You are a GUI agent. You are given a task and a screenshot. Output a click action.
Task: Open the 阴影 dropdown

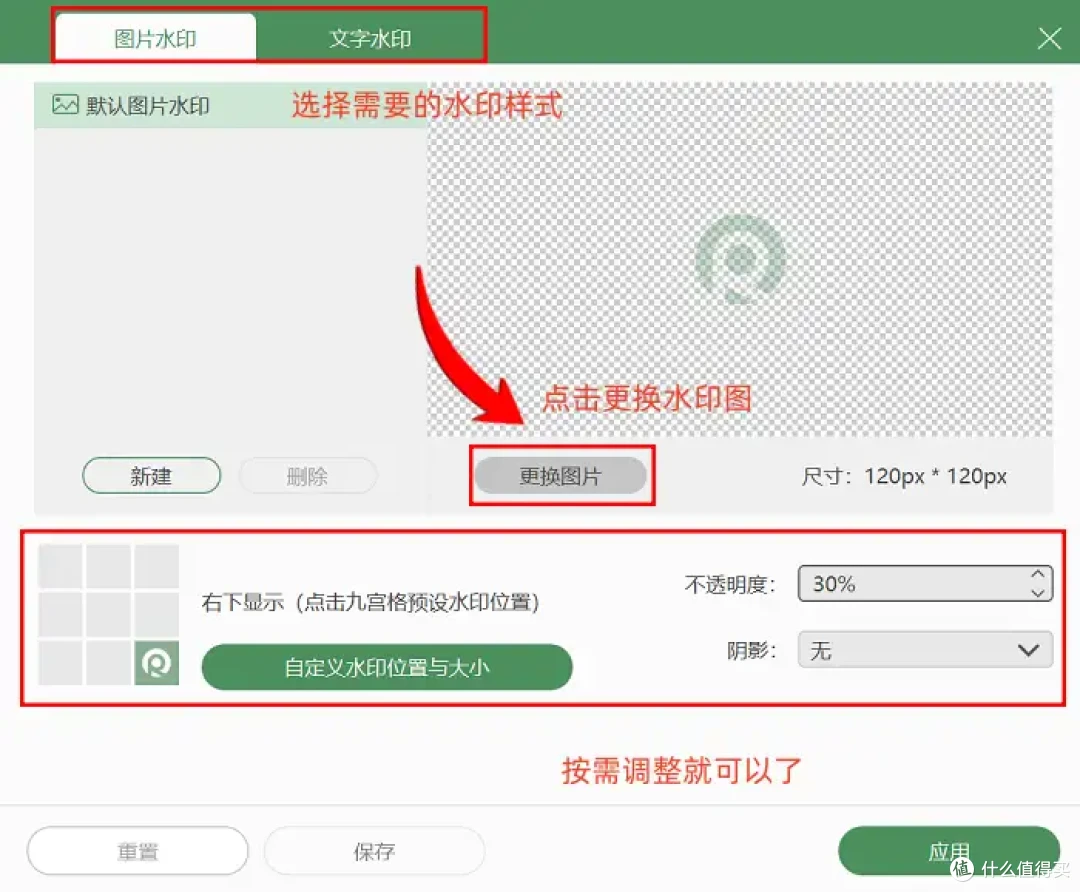925,650
